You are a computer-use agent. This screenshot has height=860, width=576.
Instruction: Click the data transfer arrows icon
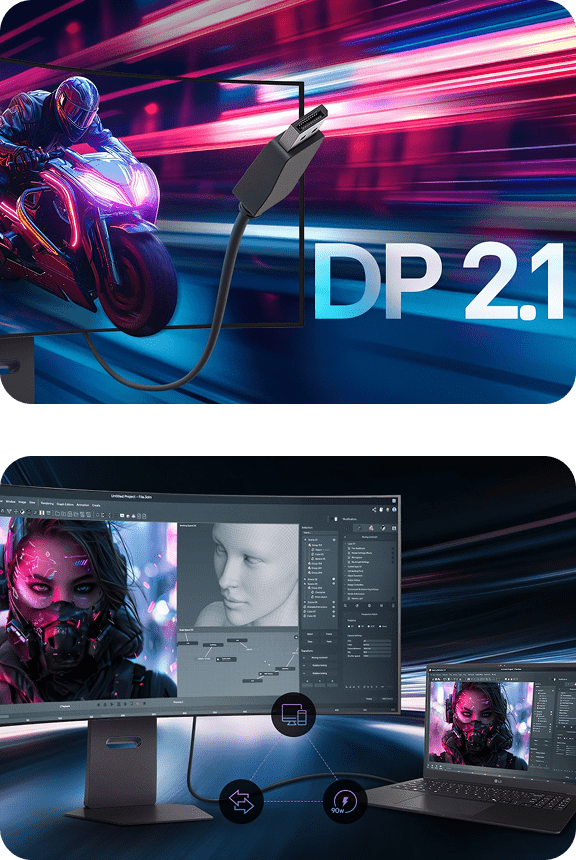click(x=241, y=801)
